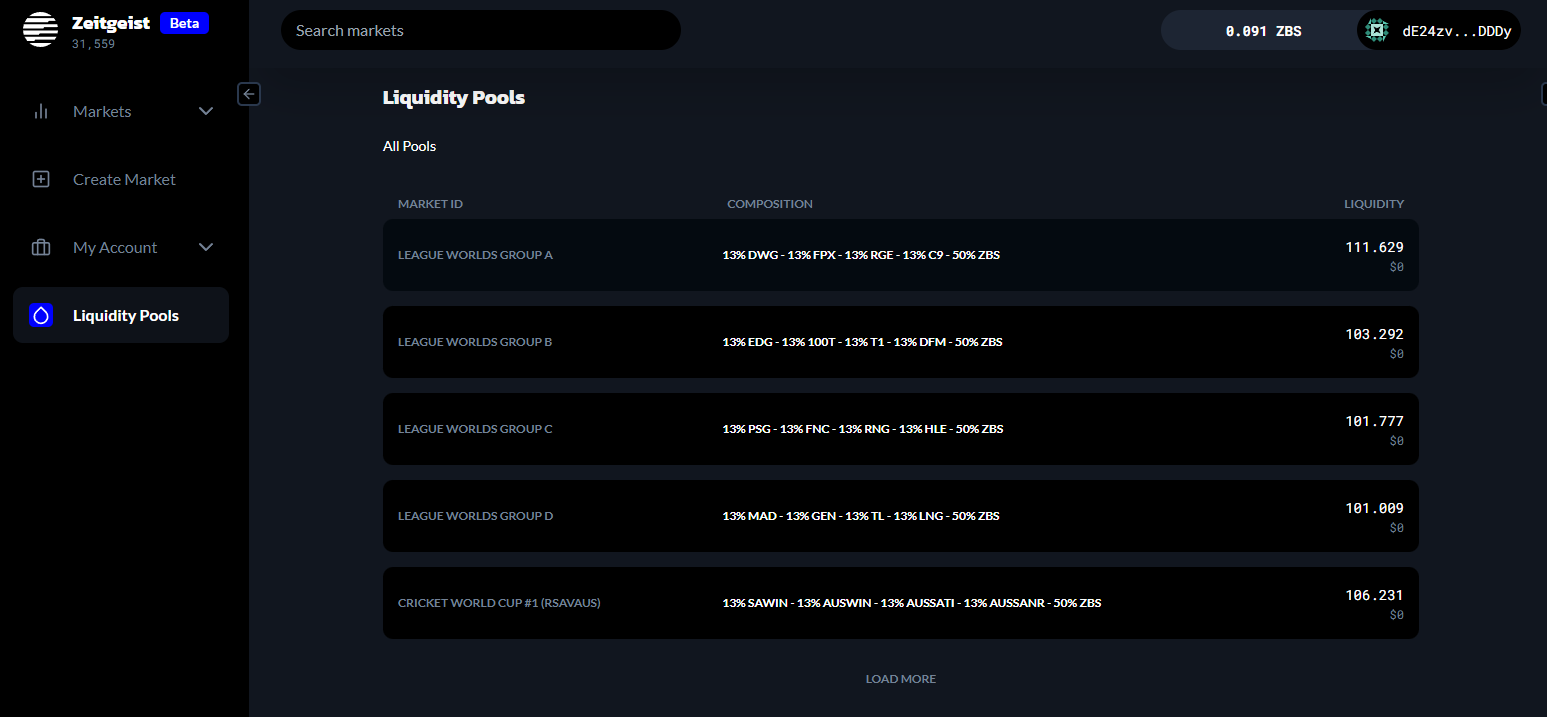Select composition 13% SAWIN - 13% AUSWIN
This screenshot has height=717, width=1547.
click(x=912, y=603)
